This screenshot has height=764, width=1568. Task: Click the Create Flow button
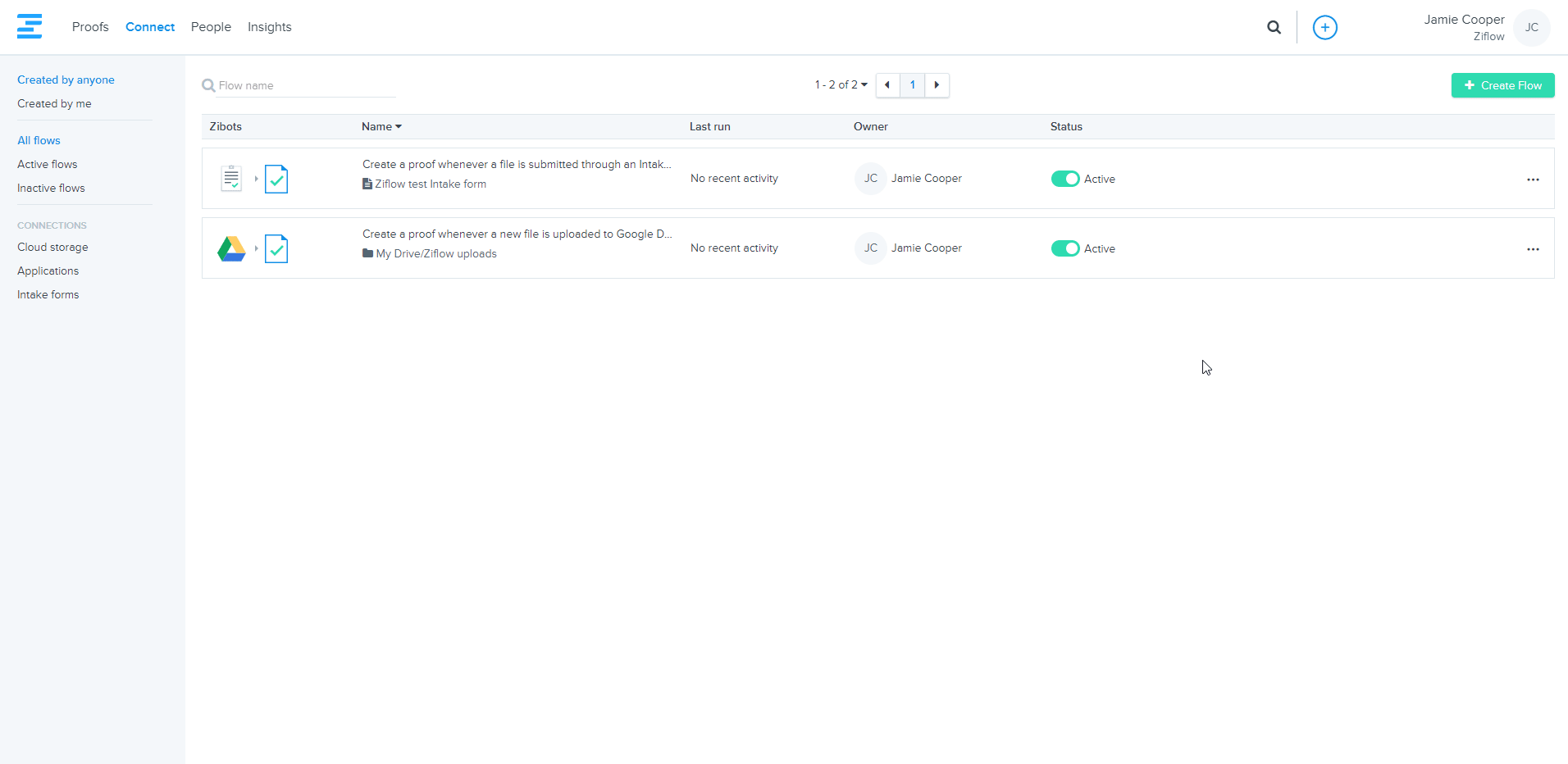click(x=1502, y=85)
